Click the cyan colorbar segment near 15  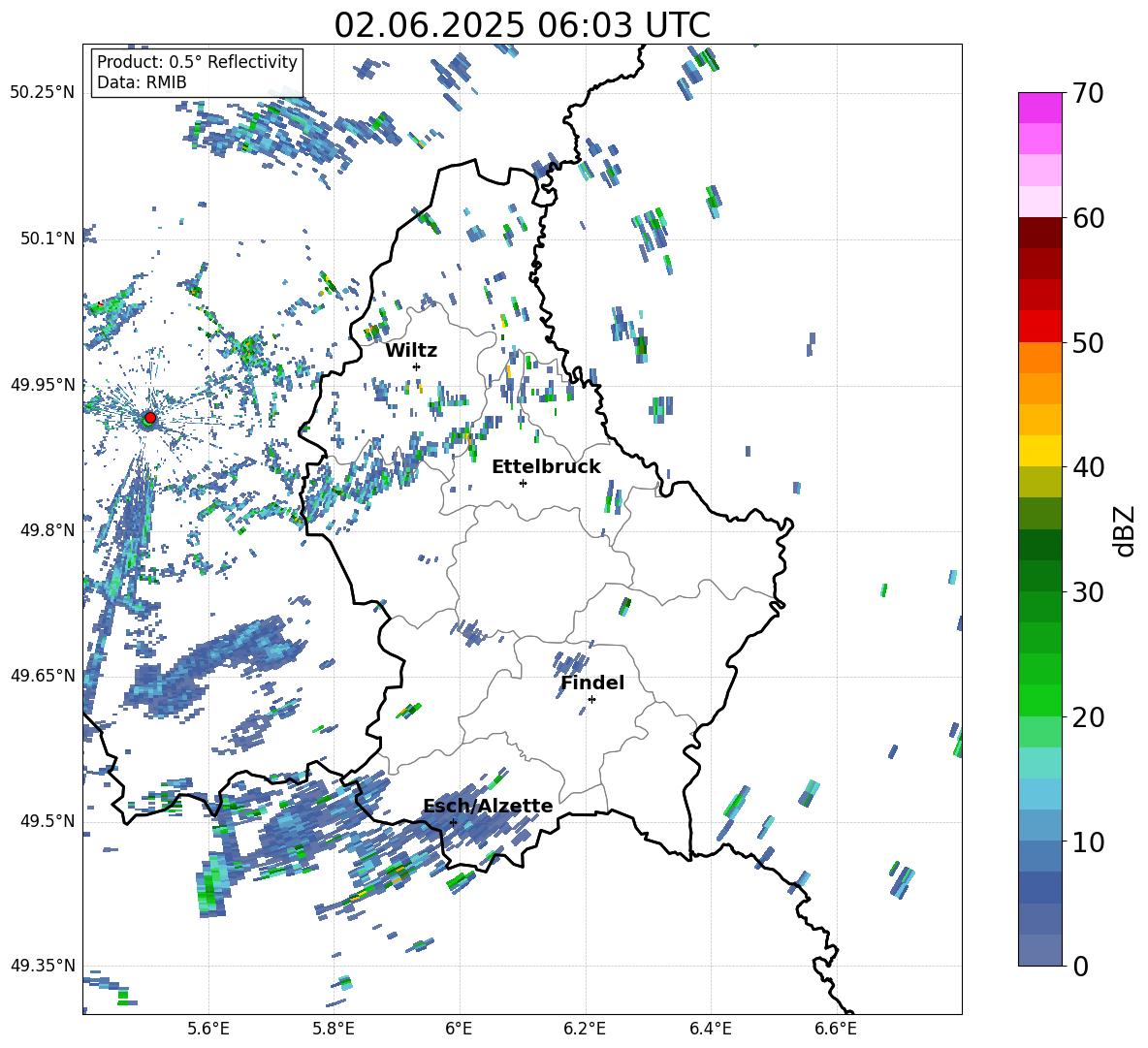pos(1039,763)
